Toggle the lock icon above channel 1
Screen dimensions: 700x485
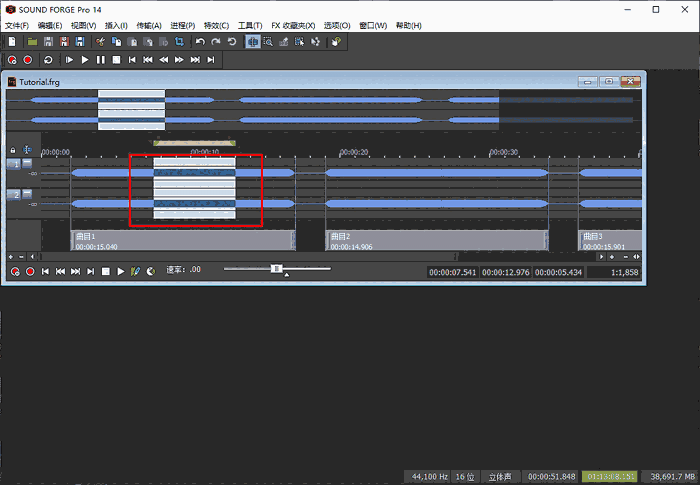coord(12,150)
